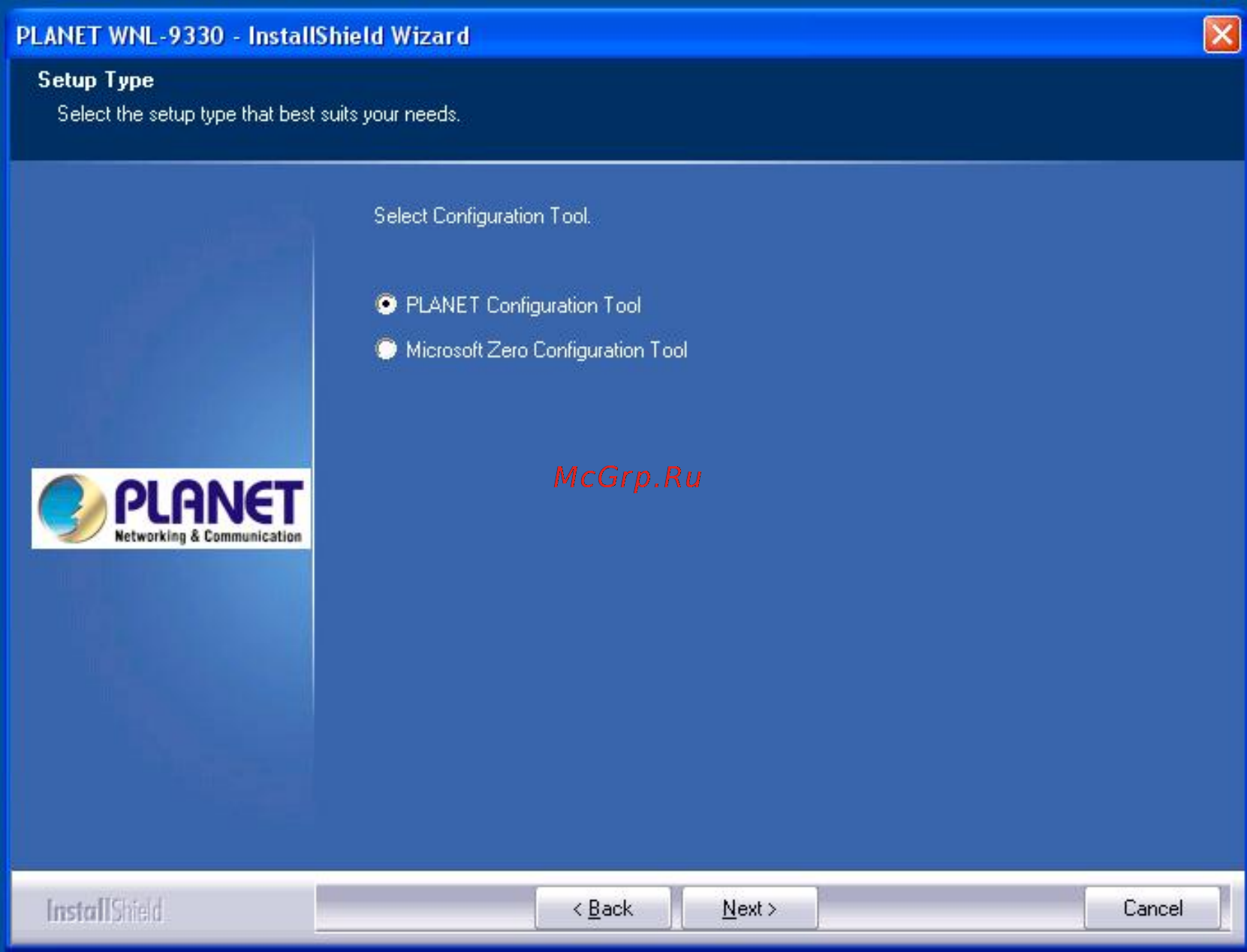Click the 'Setup Type' heading
Screen dimensions: 1247x952
click(95, 80)
